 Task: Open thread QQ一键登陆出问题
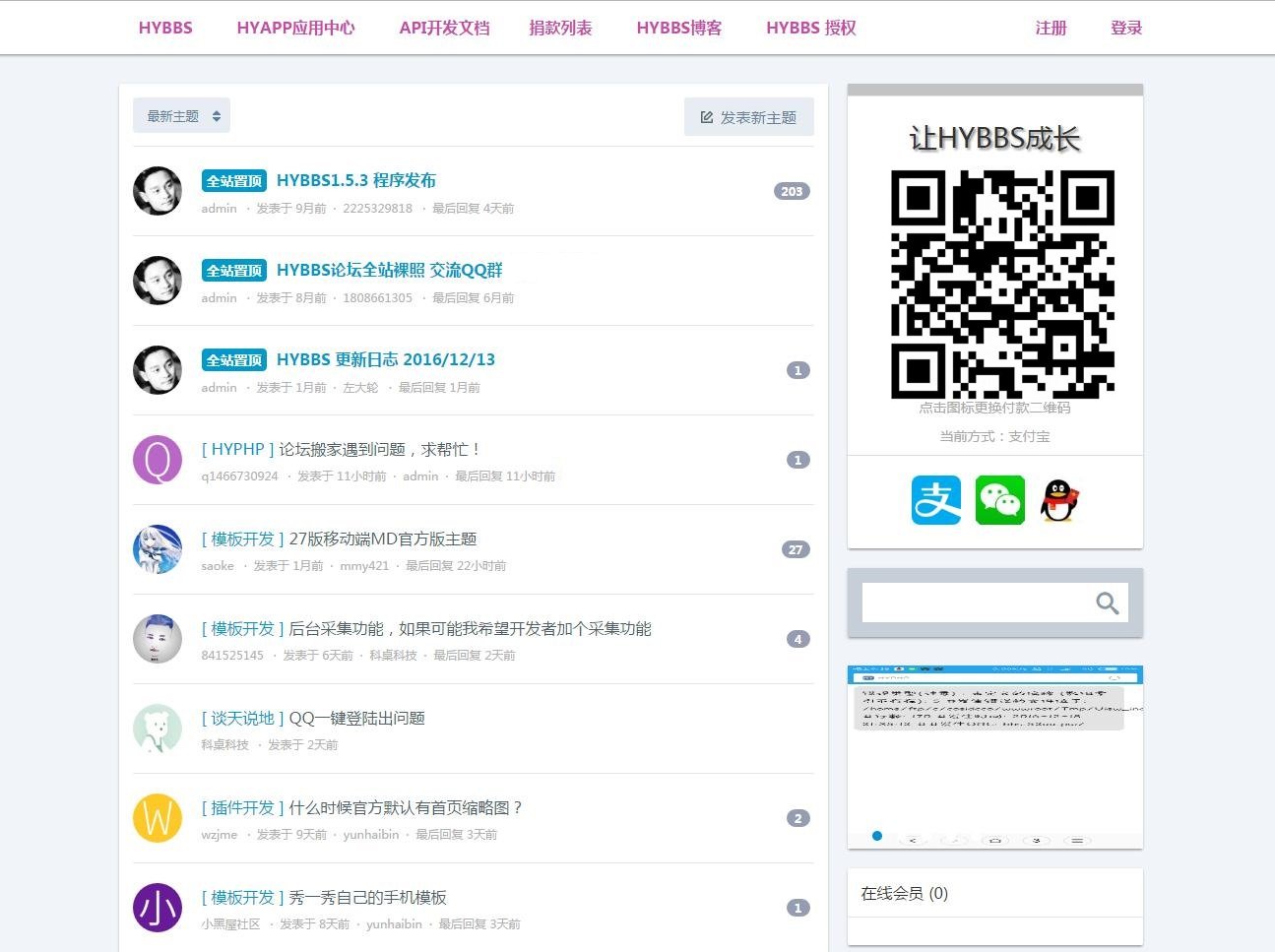pos(356,718)
